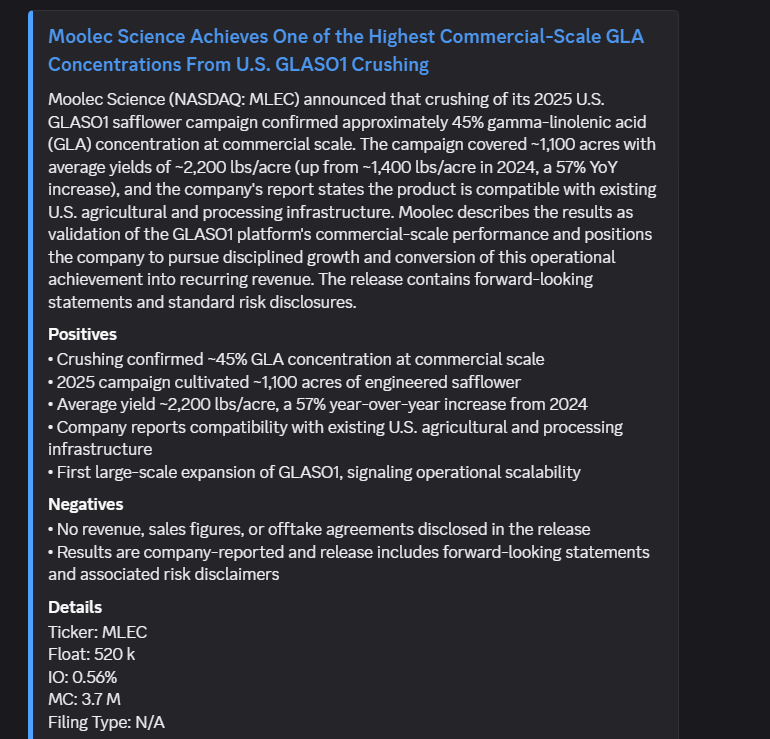Click the "Results are company-reported" bullet

[349, 563]
